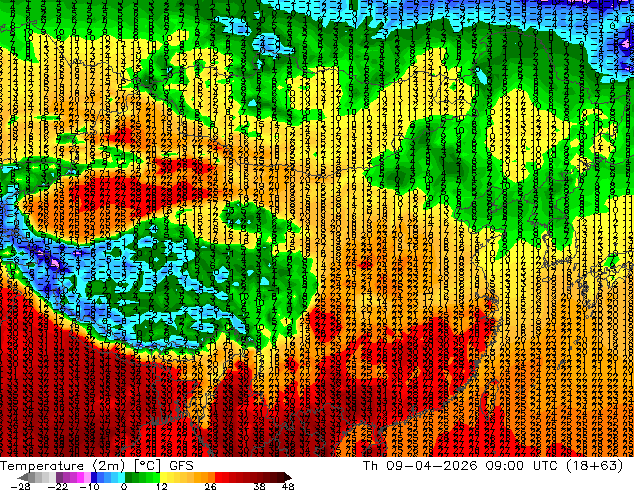Pick the bright red swatch right of 26
The height and width of the screenshot is (490, 634).
point(218,477)
